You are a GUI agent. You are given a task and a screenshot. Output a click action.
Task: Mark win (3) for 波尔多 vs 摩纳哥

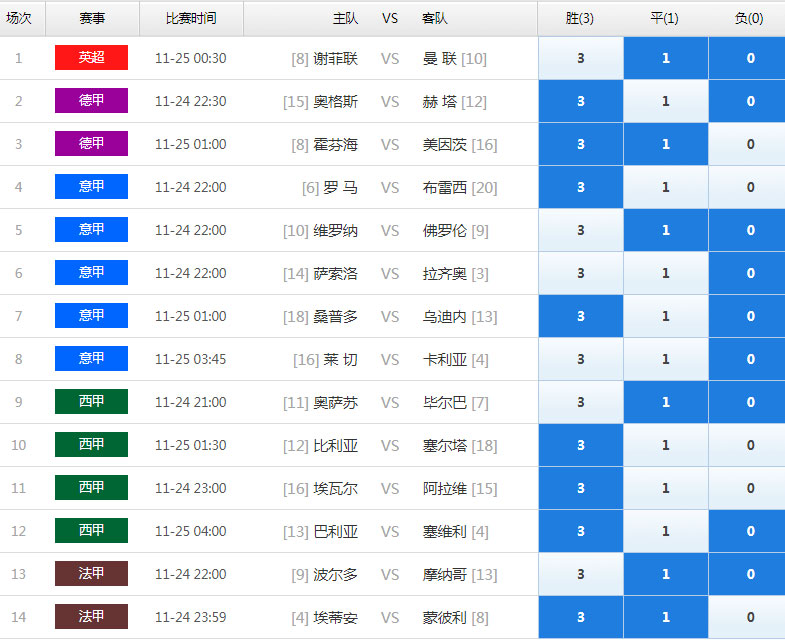(x=581, y=575)
